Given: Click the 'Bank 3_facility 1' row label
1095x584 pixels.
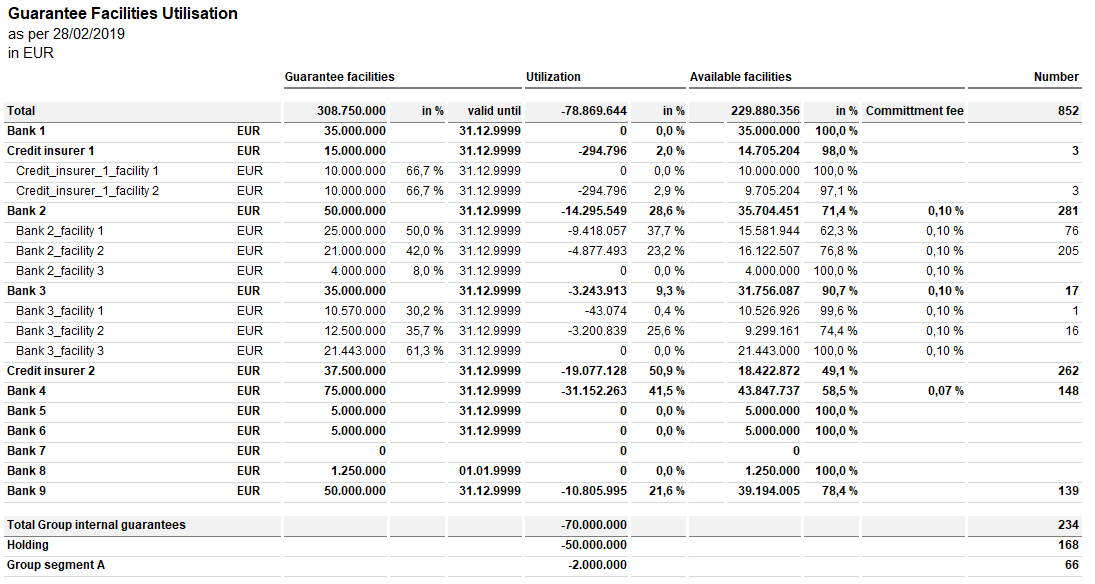Looking at the screenshot, I should 59,311.
